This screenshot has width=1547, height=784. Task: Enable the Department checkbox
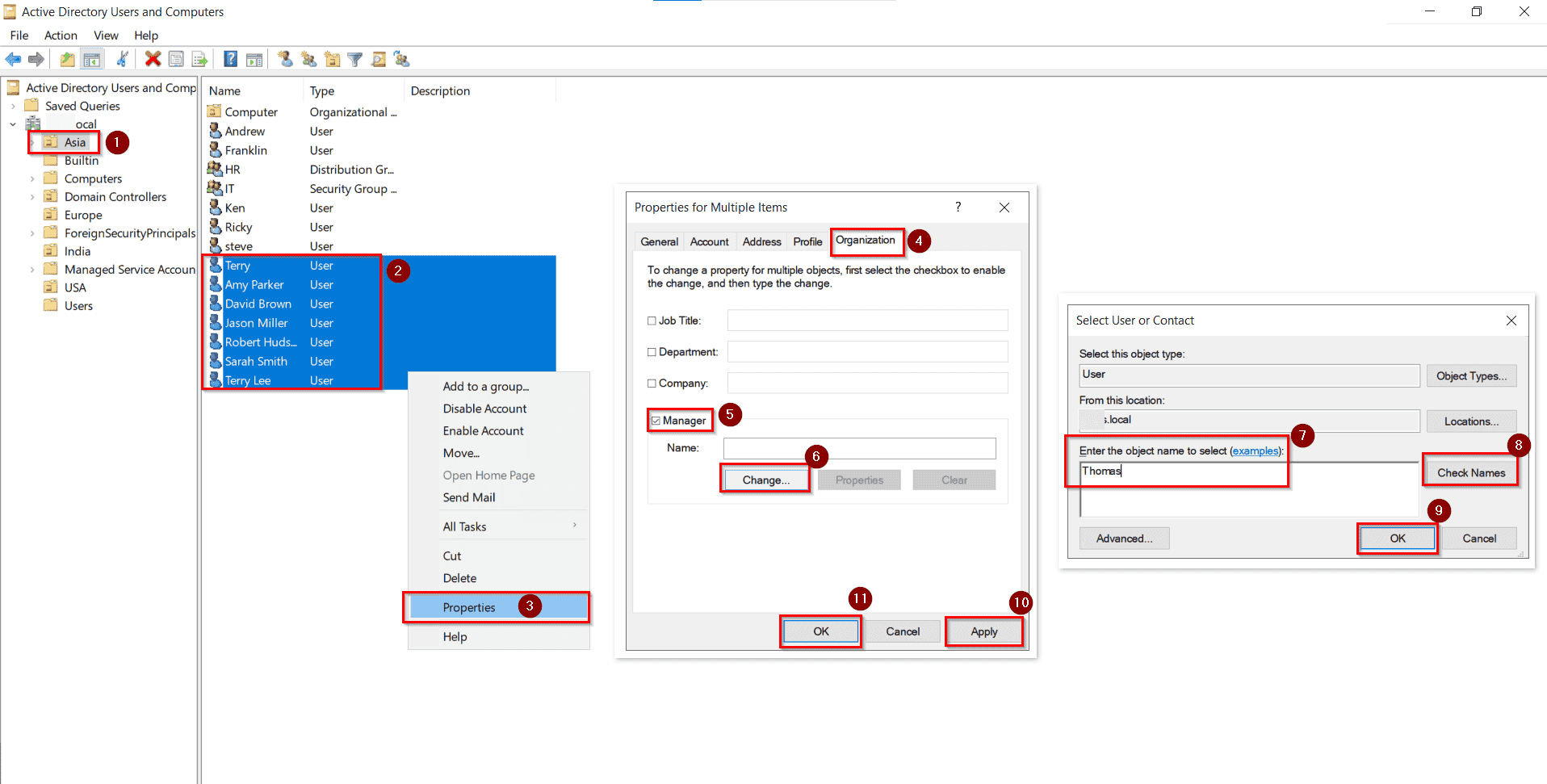[x=652, y=351]
